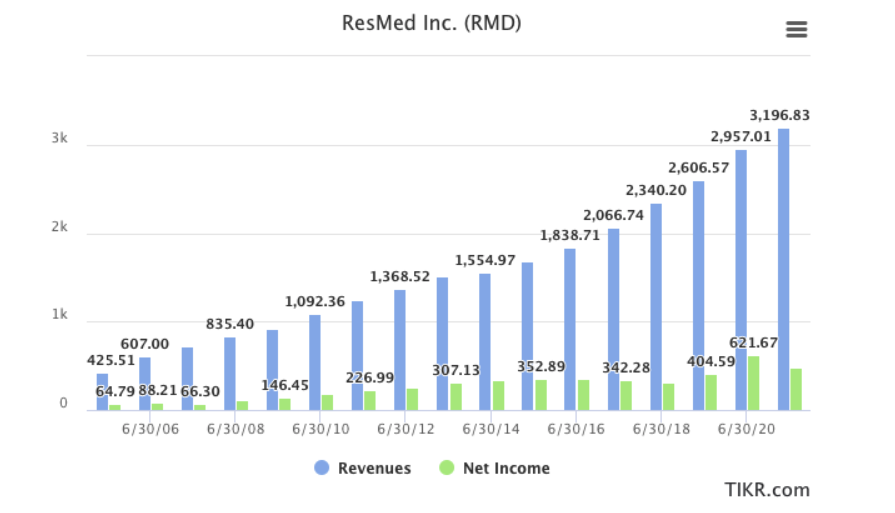Select the 425.51 revenue data label

111,361
